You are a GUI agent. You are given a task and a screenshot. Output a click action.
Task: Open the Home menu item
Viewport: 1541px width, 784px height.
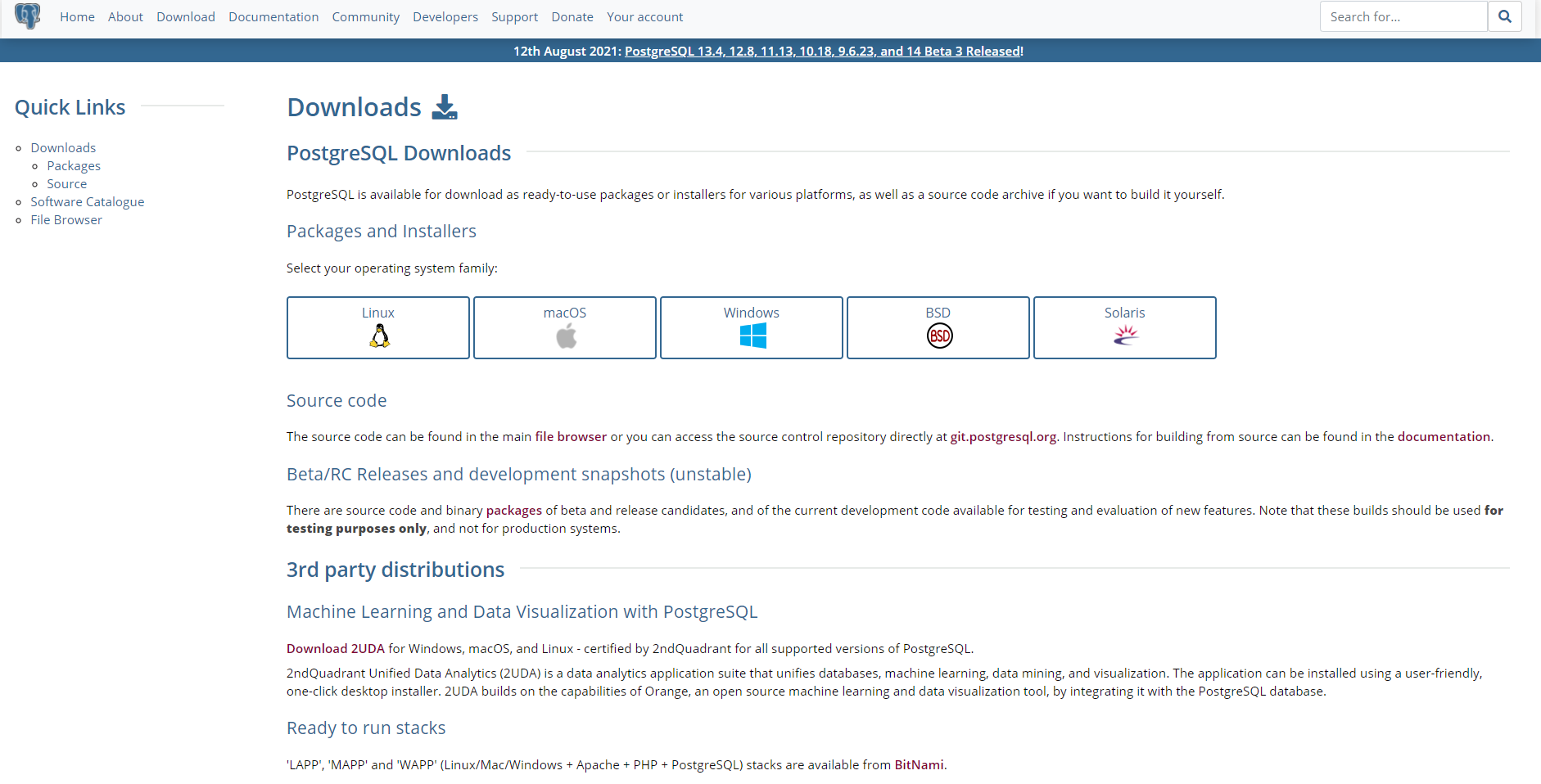coord(77,17)
